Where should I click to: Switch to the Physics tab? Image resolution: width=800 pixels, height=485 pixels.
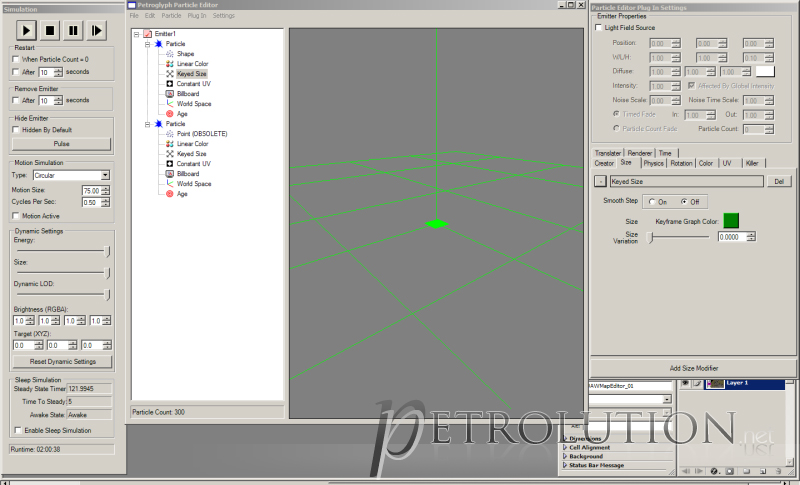[654, 163]
